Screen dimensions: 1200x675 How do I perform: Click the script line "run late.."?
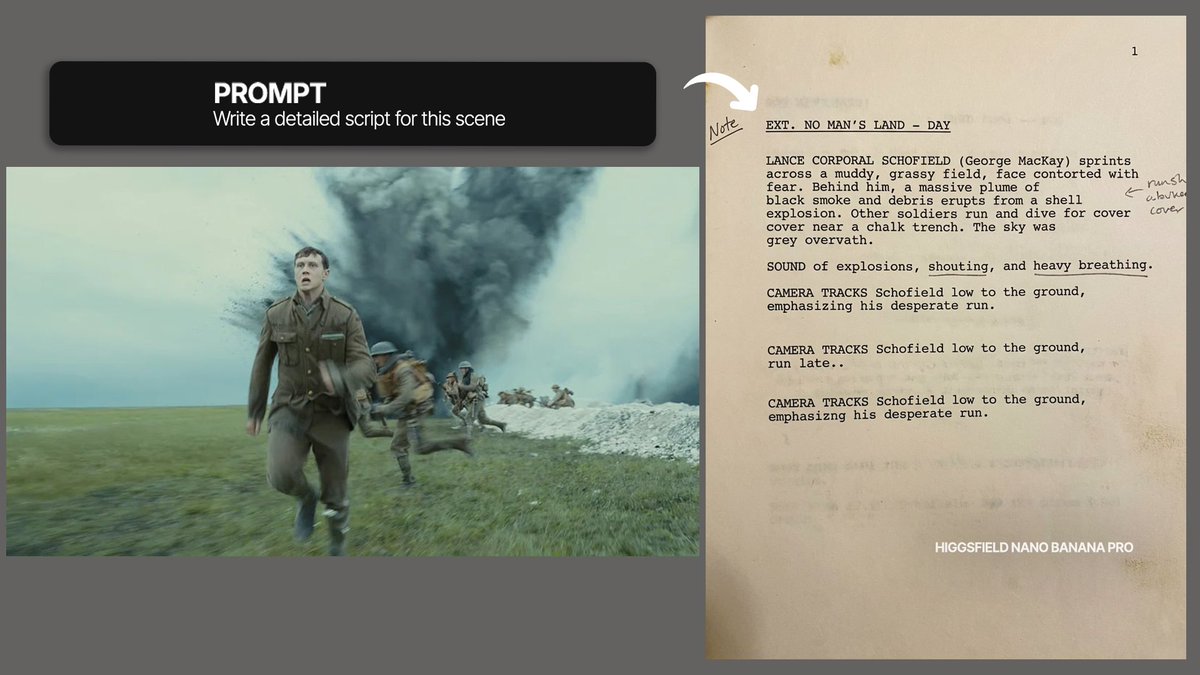(x=807, y=365)
